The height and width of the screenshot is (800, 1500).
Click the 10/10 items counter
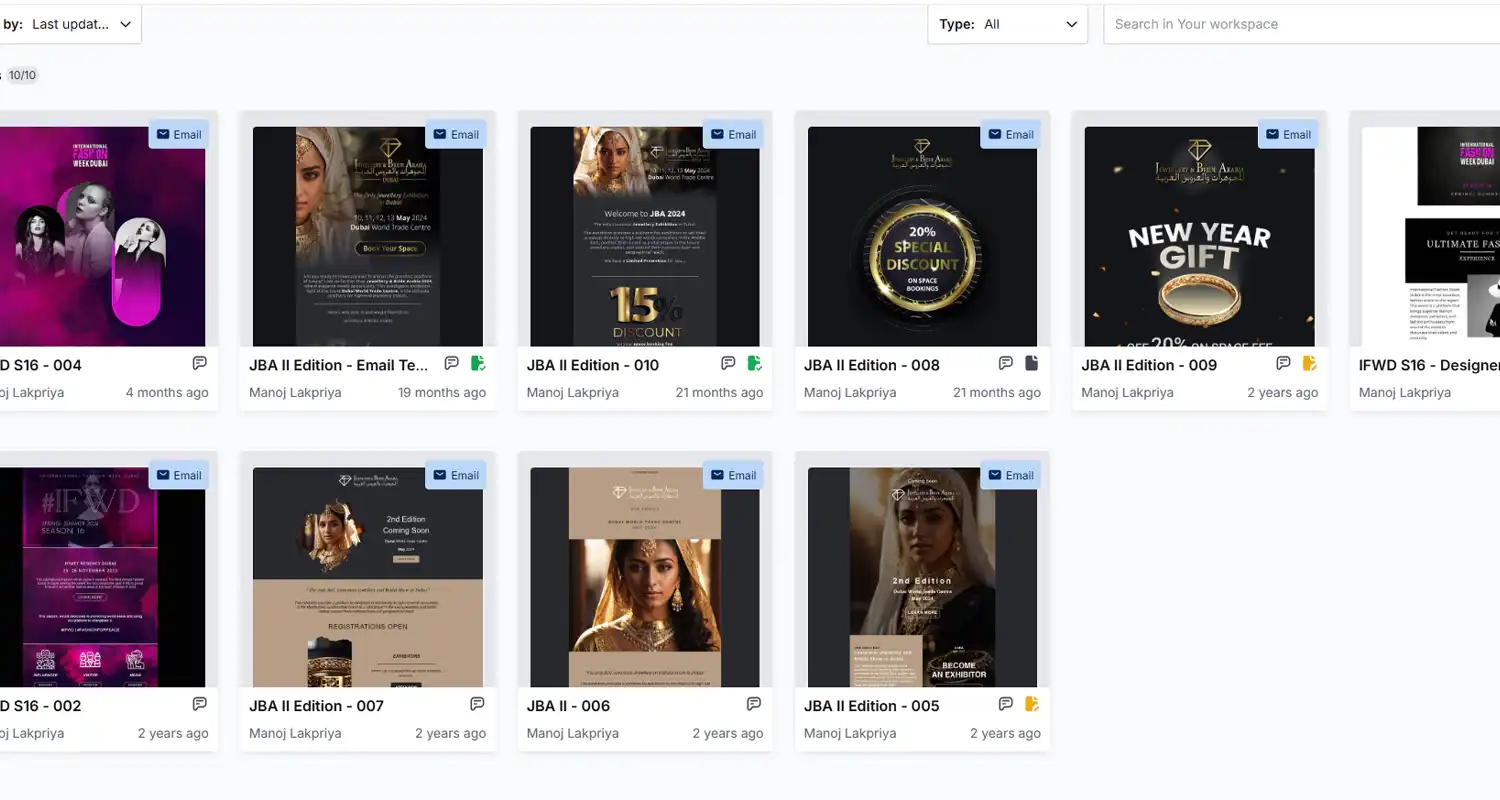21,74
